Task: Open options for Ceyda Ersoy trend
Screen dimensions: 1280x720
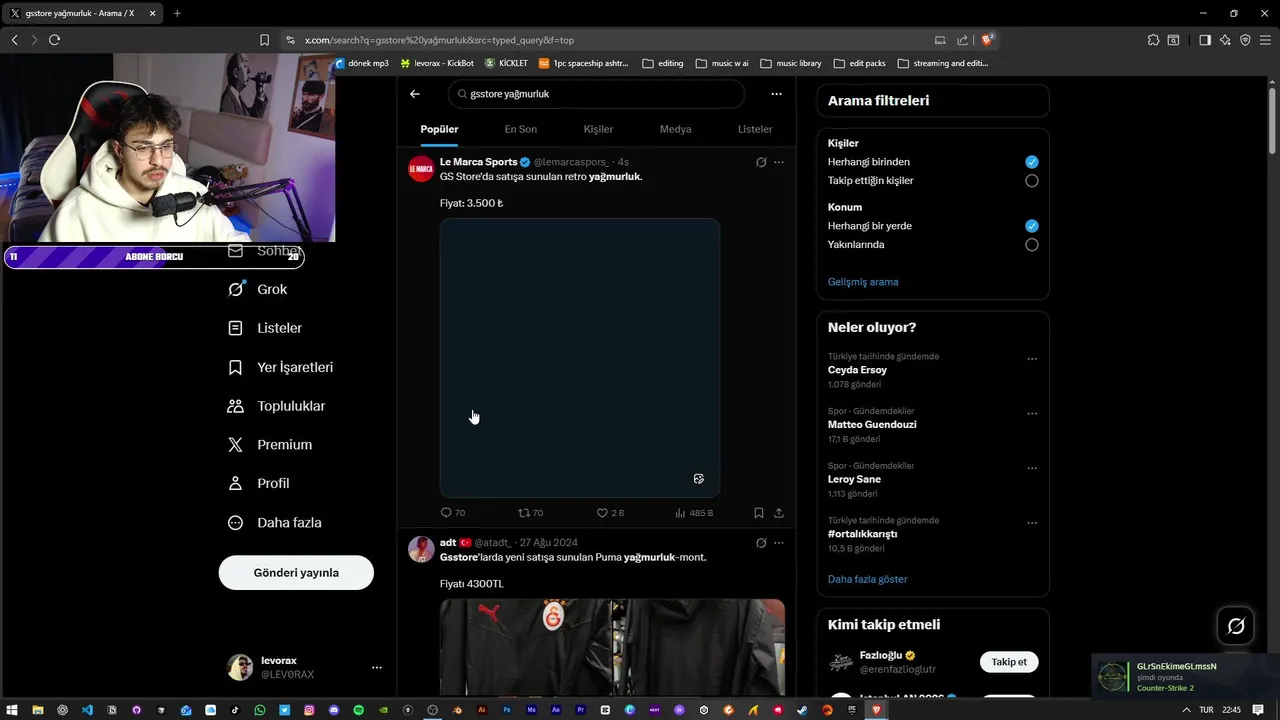Action: point(1032,359)
